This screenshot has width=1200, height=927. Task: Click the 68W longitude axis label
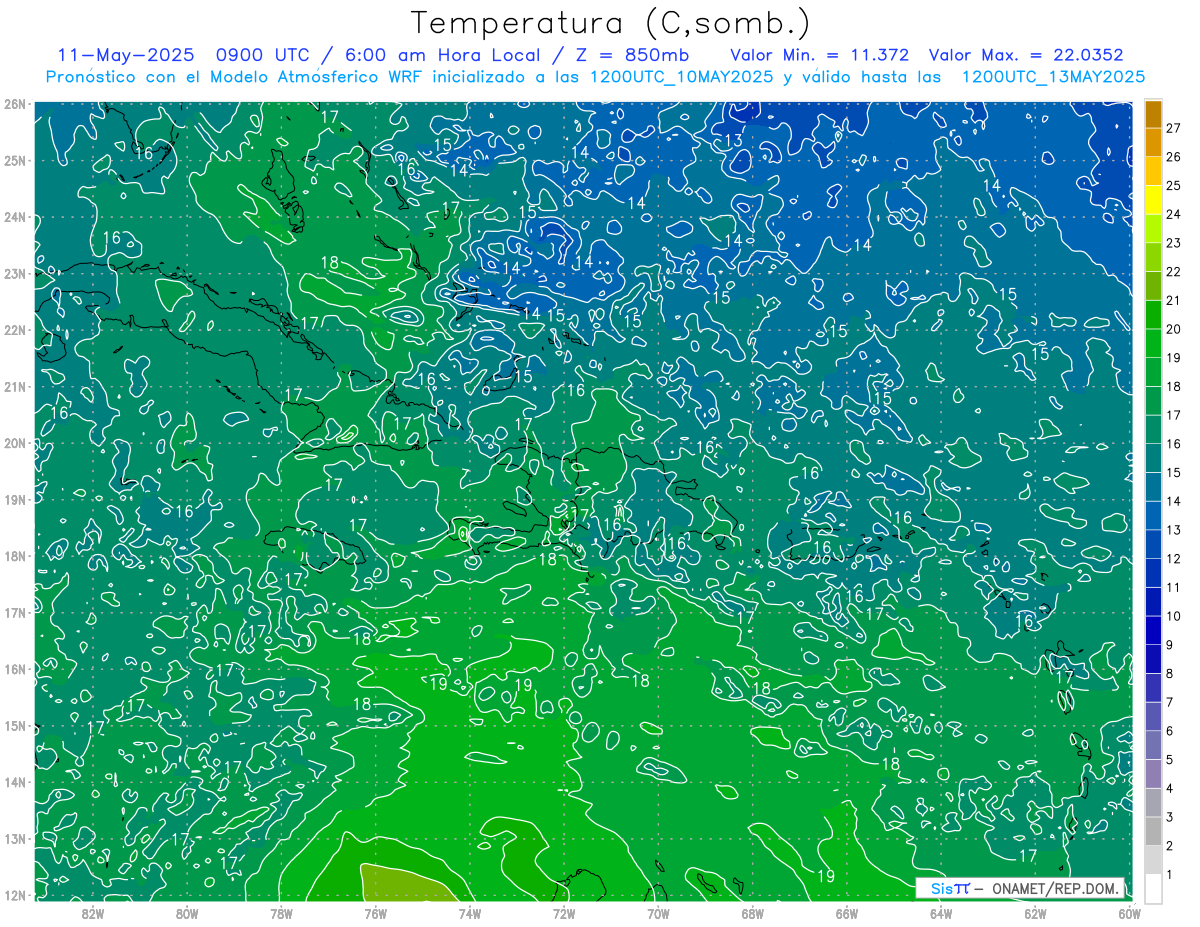point(753,913)
